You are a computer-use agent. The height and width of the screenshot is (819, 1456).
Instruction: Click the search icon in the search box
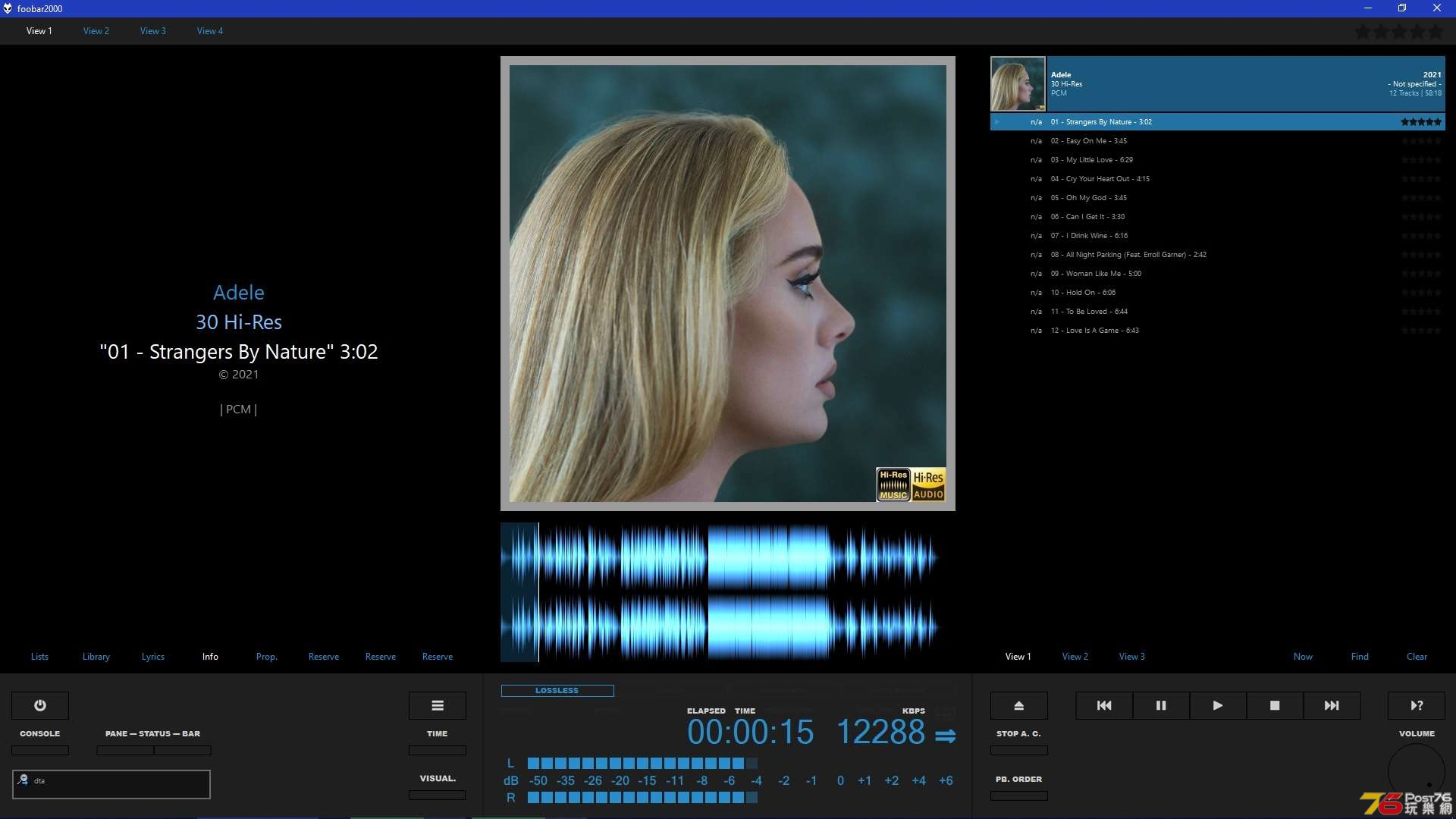tap(24, 780)
